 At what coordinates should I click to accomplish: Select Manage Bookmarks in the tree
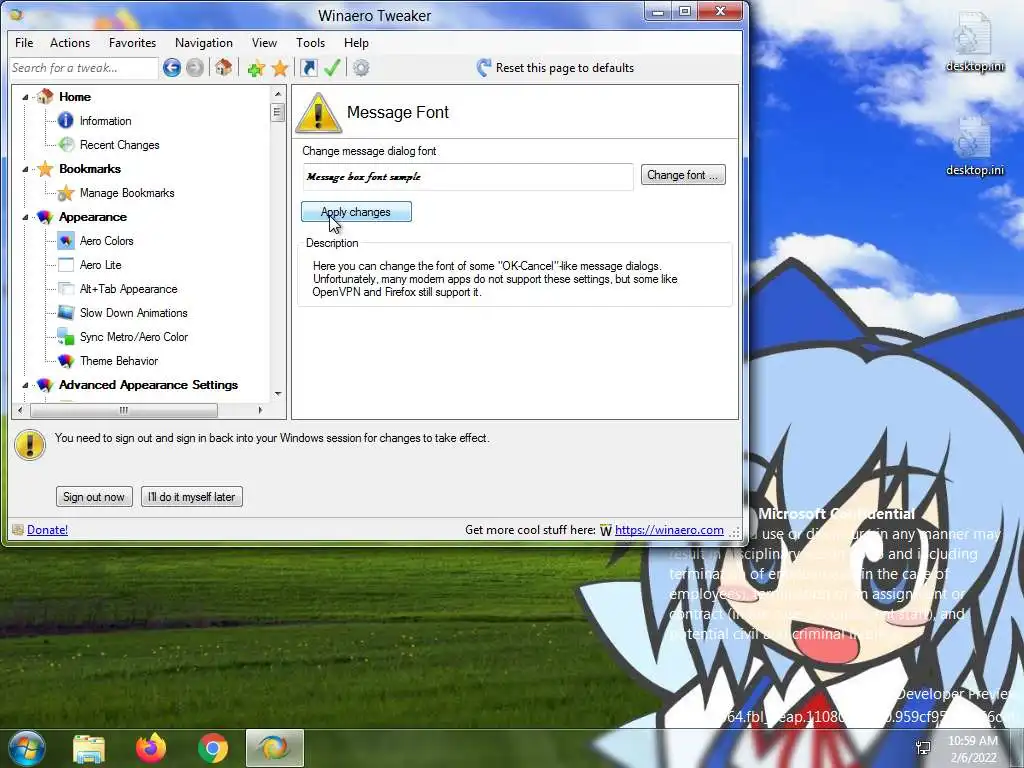pyautogui.click(x=127, y=193)
